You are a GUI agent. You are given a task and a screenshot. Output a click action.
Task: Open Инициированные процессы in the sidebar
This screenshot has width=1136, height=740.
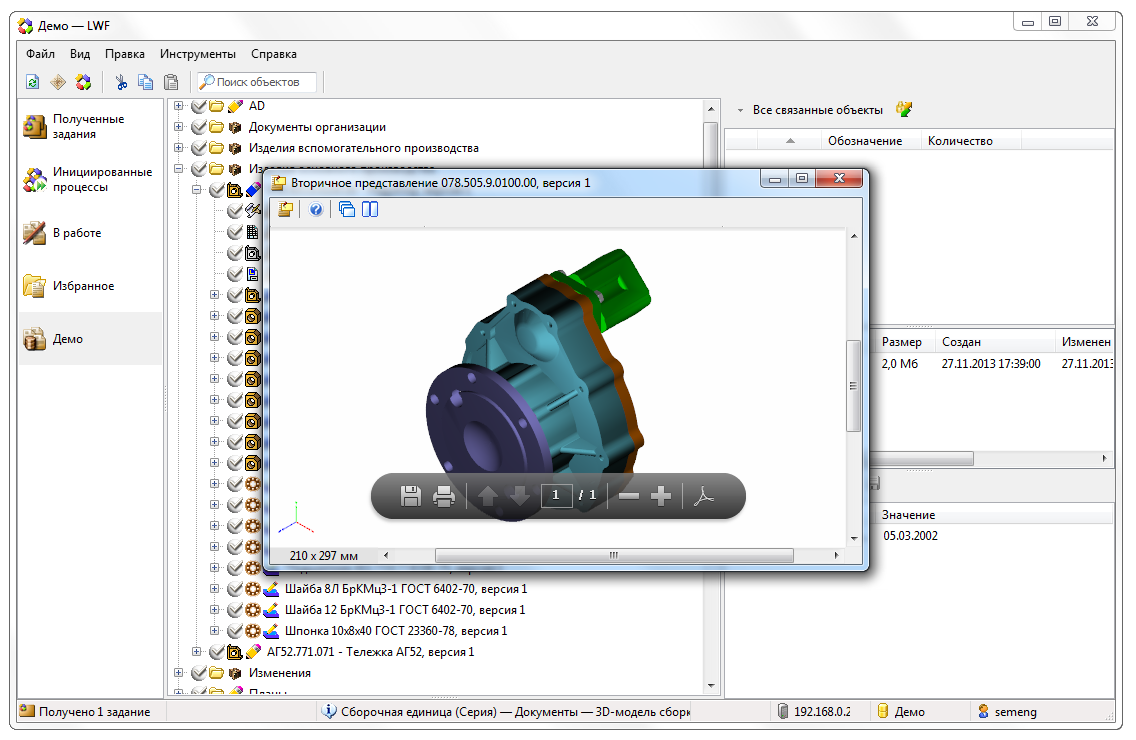91,180
